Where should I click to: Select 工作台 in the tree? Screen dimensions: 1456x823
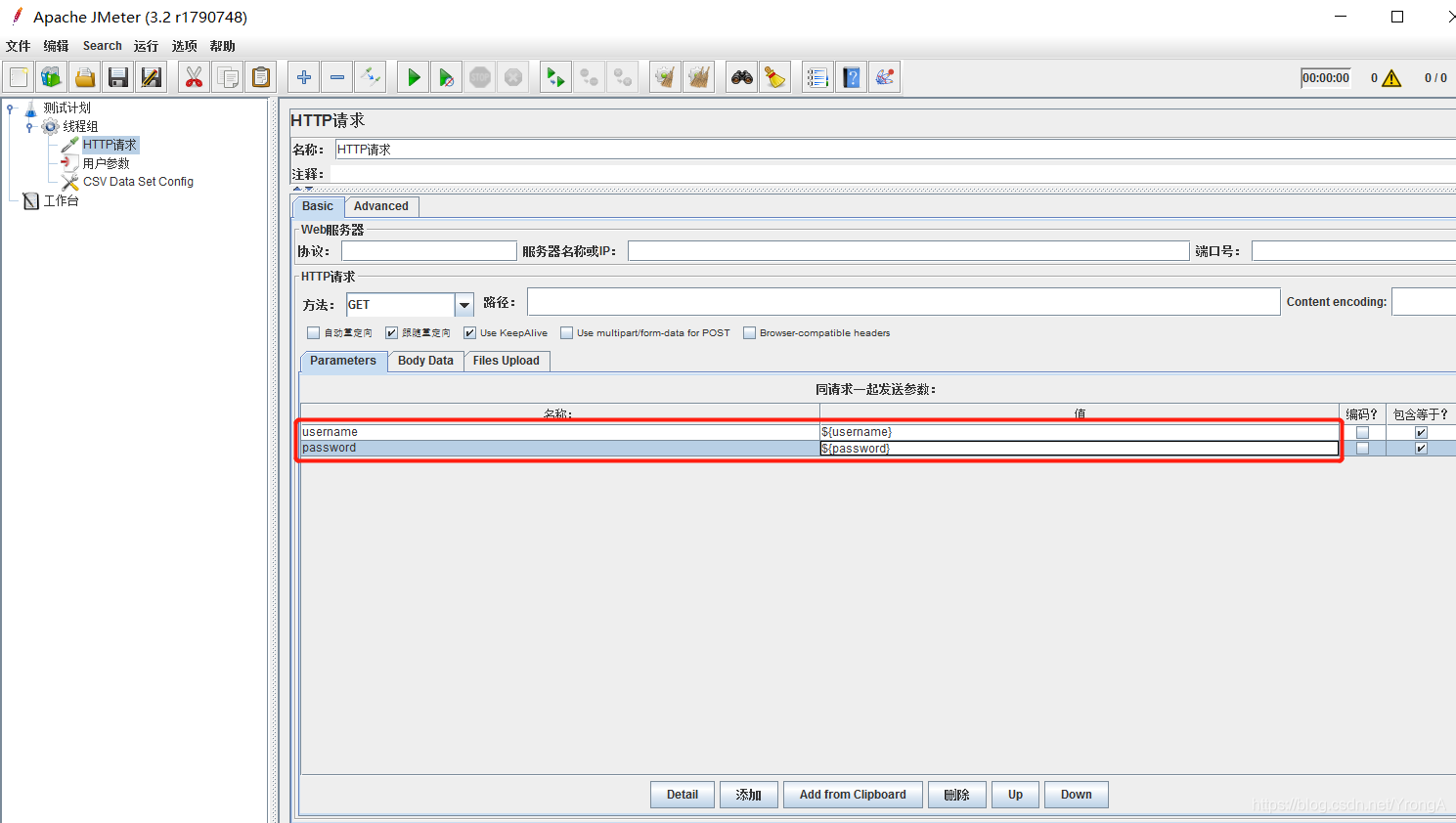[61, 200]
